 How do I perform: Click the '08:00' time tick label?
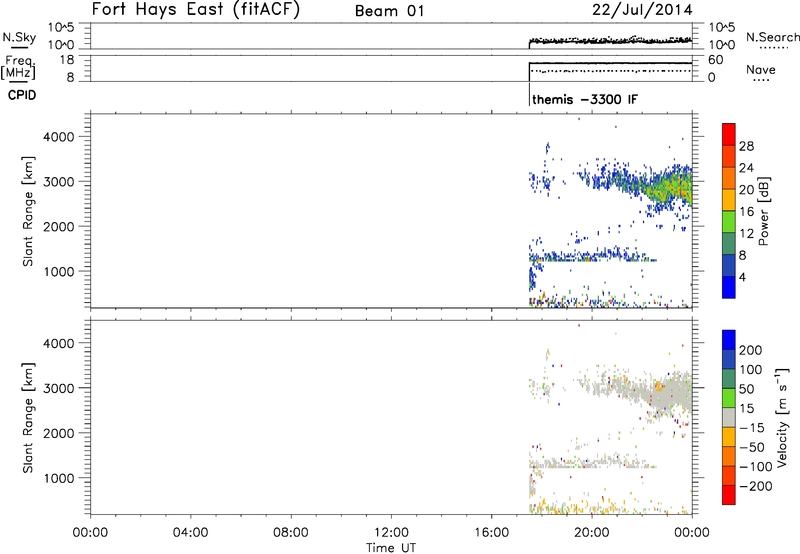[x=291, y=533]
